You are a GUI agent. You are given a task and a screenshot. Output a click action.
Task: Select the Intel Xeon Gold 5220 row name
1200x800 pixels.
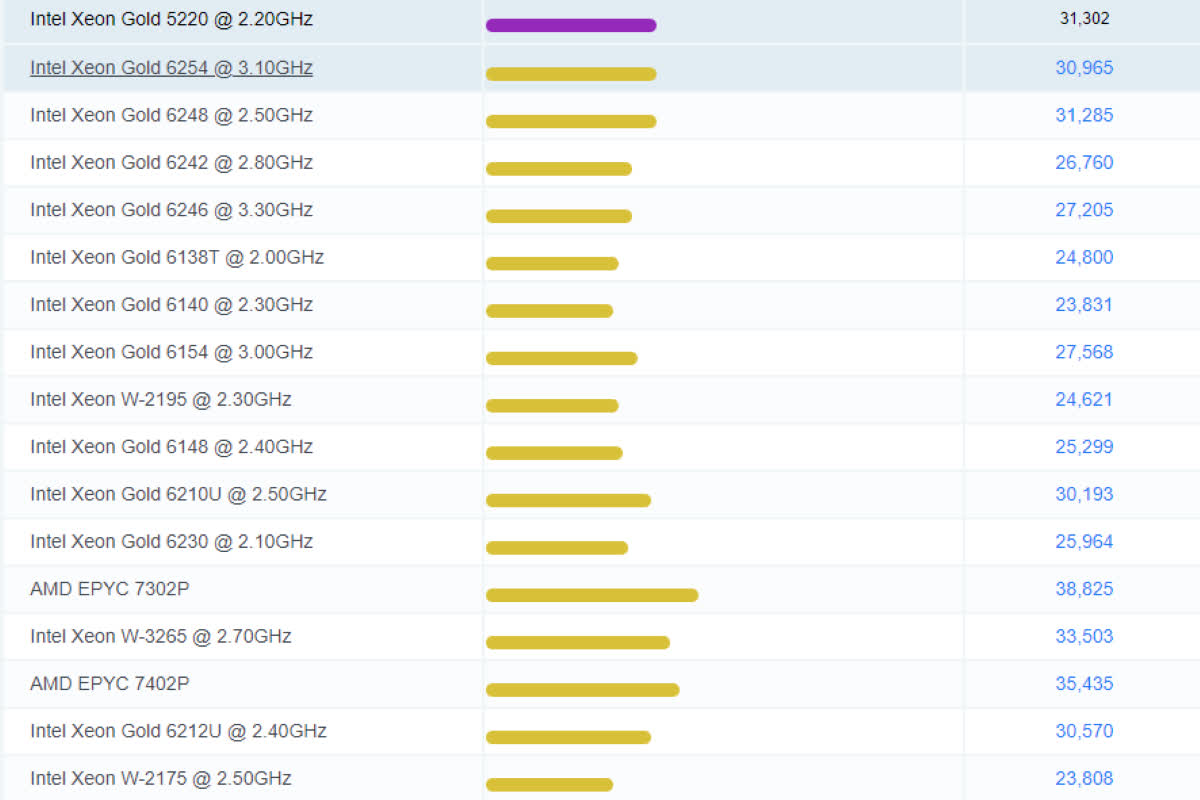[171, 19]
